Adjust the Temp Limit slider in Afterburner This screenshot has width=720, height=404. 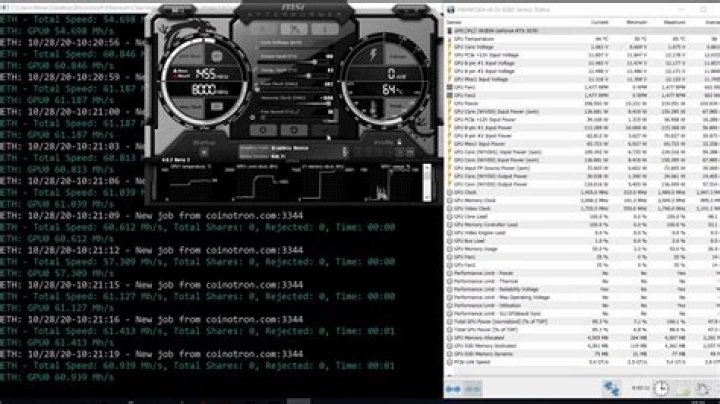click(x=292, y=76)
